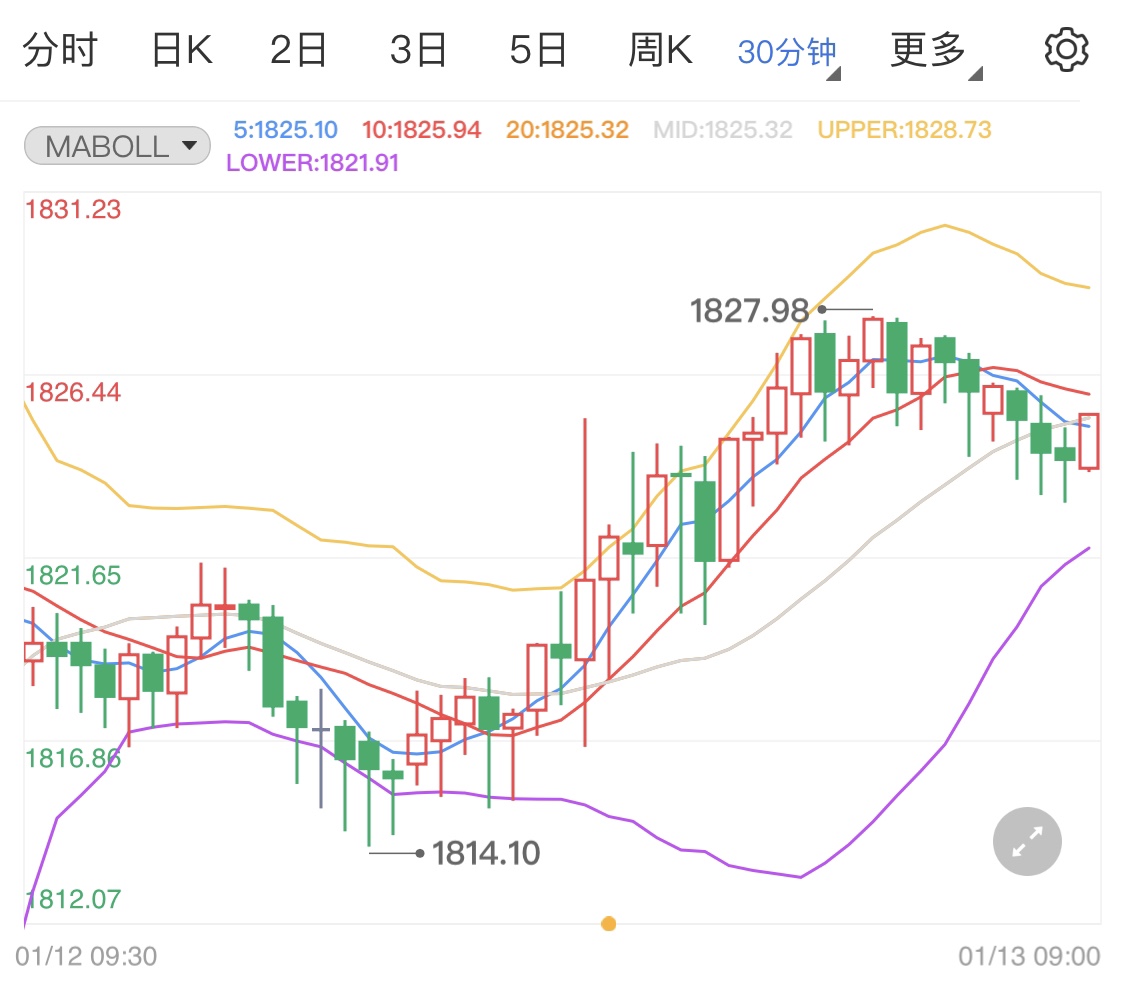
Task: Open the 30分钟 interval dropdown
Action: [788, 53]
